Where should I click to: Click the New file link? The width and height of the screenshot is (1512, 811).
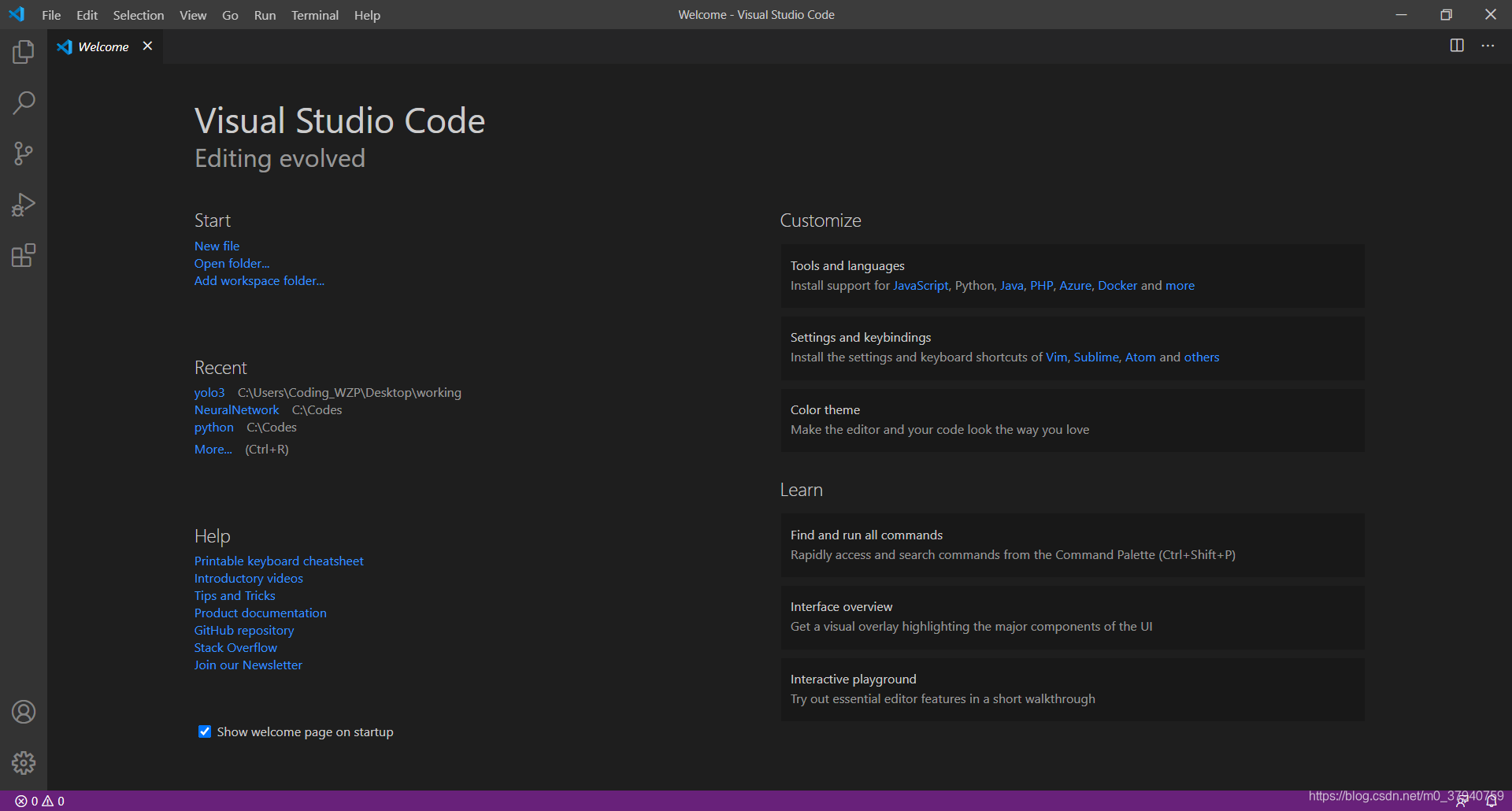[x=217, y=246]
